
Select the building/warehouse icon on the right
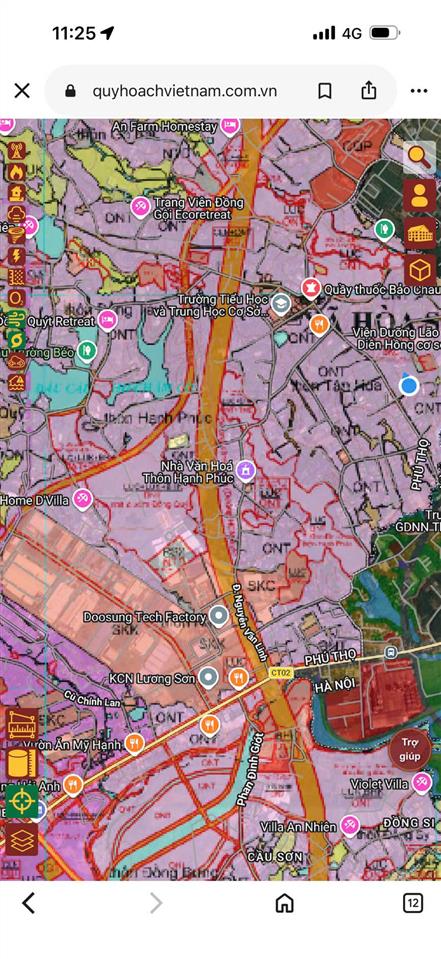click(x=420, y=232)
